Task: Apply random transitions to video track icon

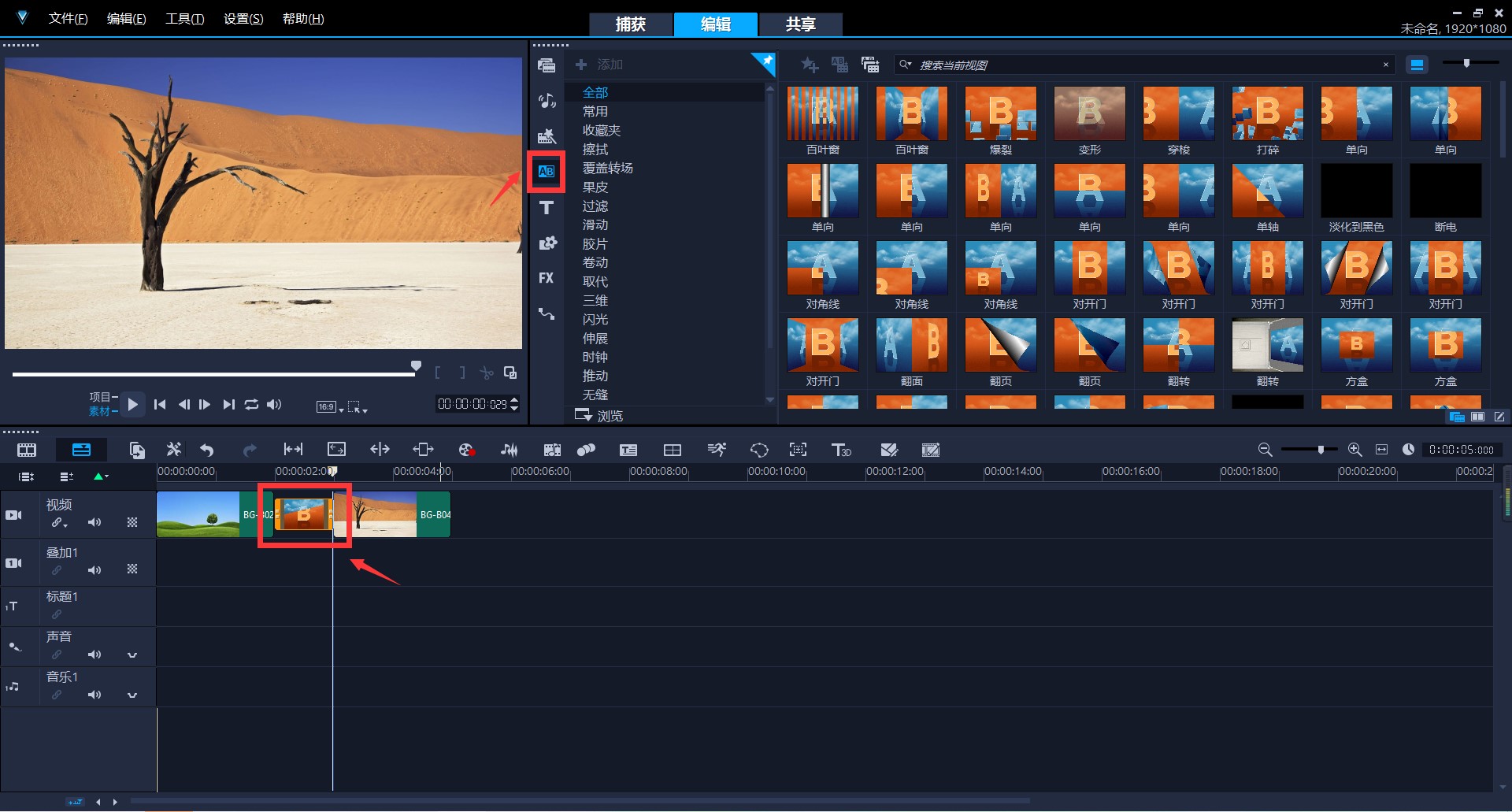Action: (x=870, y=65)
